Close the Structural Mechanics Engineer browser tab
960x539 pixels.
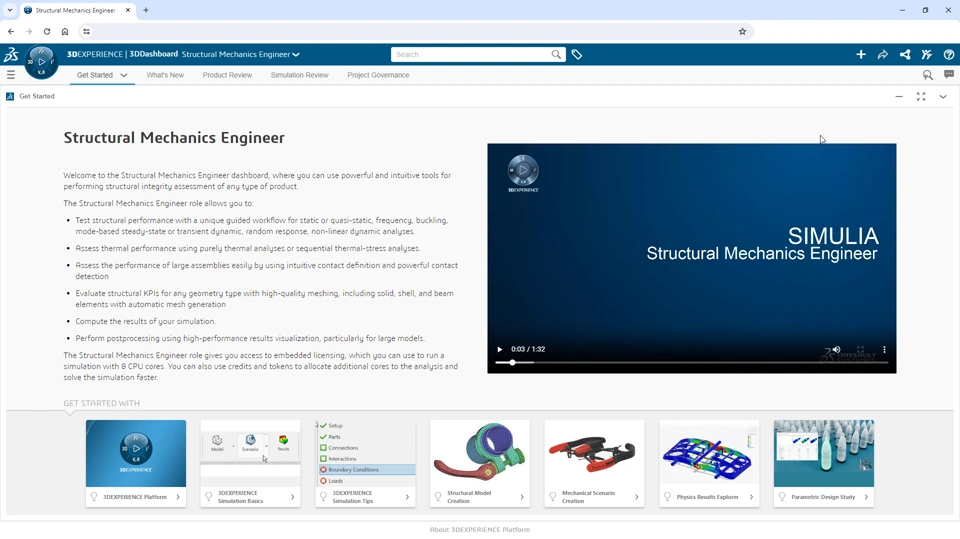coord(128,10)
